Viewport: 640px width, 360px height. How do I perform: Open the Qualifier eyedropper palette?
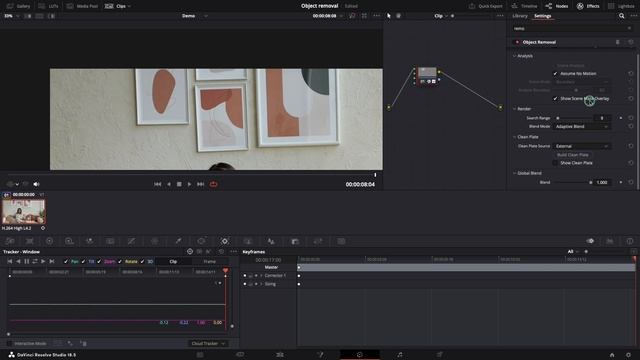click(x=178, y=241)
